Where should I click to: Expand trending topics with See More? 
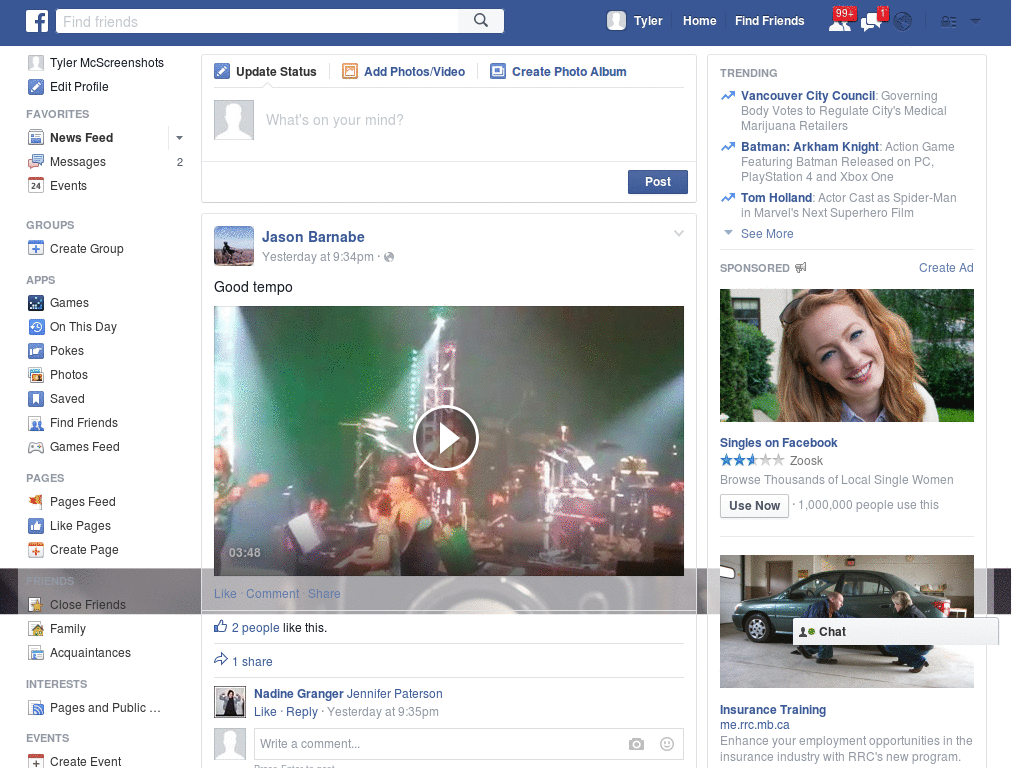click(x=766, y=234)
